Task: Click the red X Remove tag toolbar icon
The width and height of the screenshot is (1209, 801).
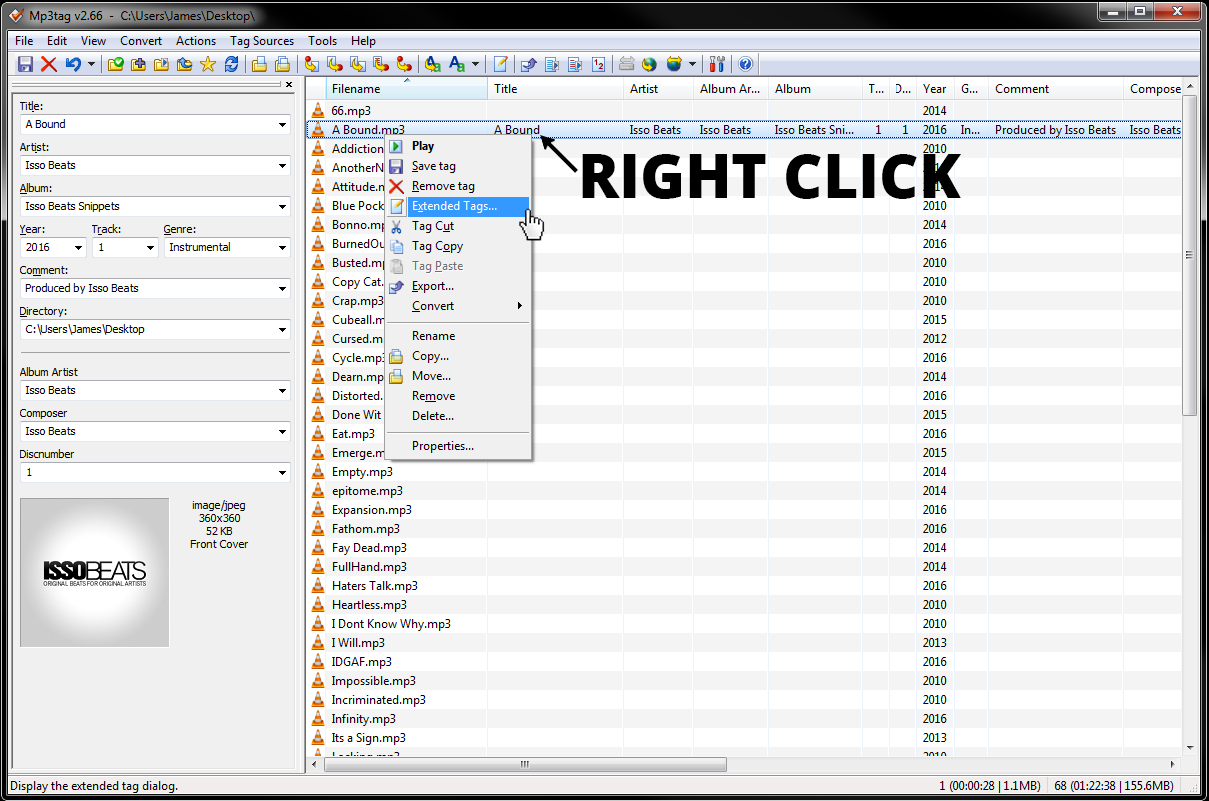Action: (49, 64)
